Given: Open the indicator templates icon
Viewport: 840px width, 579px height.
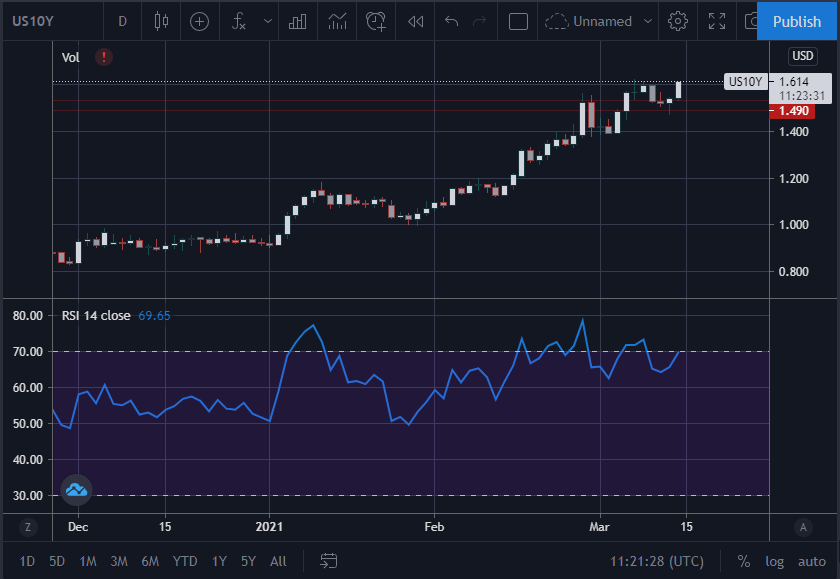Looking at the screenshot, I should pyautogui.click(x=338, y=21).
